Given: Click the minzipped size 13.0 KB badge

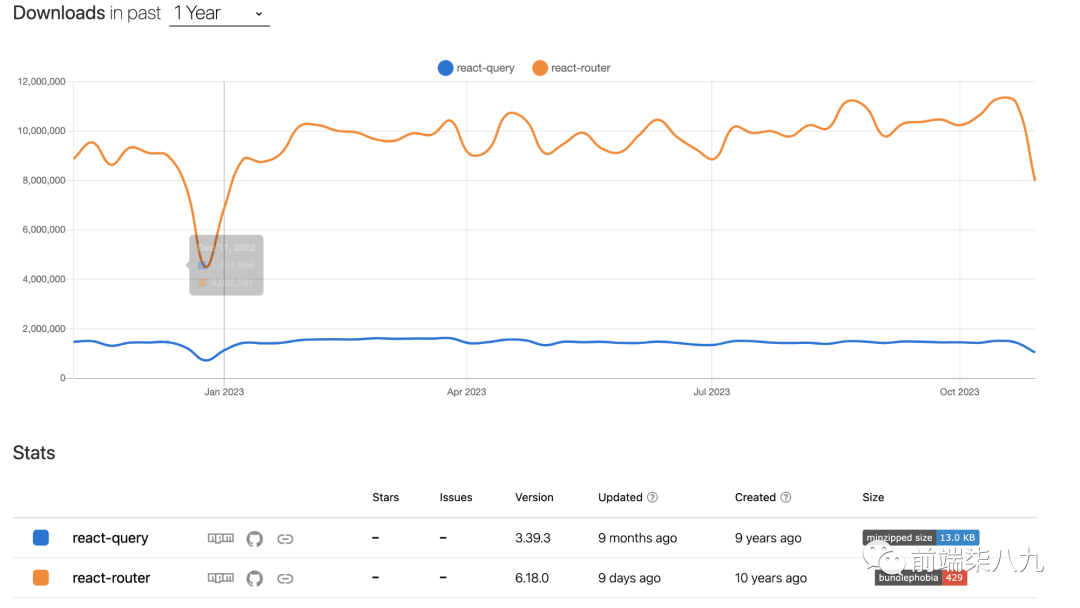Looking at the screenshot, I should click(x=920, y=537).
